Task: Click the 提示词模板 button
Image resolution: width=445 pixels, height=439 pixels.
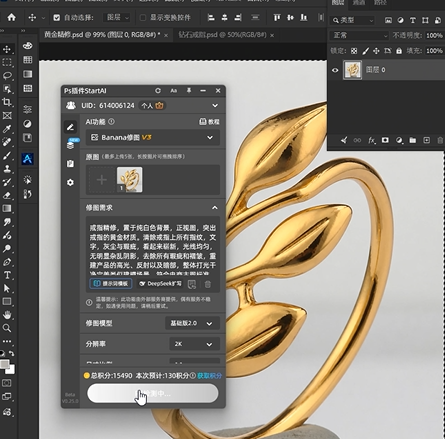Action: (111, 284)
